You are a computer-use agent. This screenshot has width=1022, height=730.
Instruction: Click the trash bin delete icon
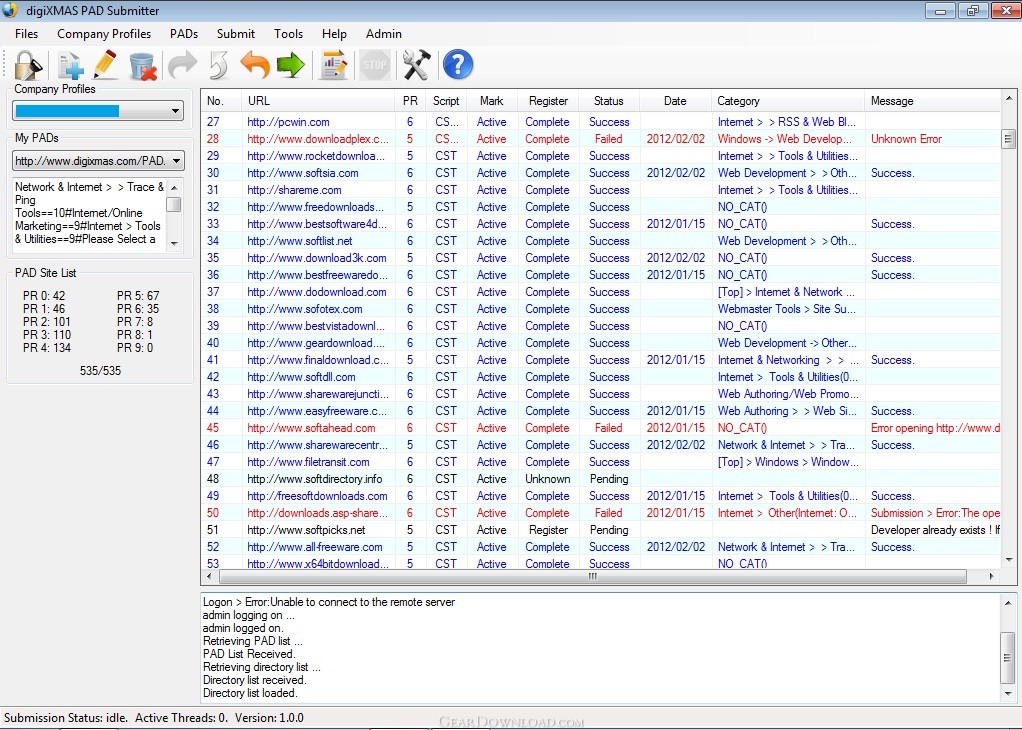pos(142,65)
